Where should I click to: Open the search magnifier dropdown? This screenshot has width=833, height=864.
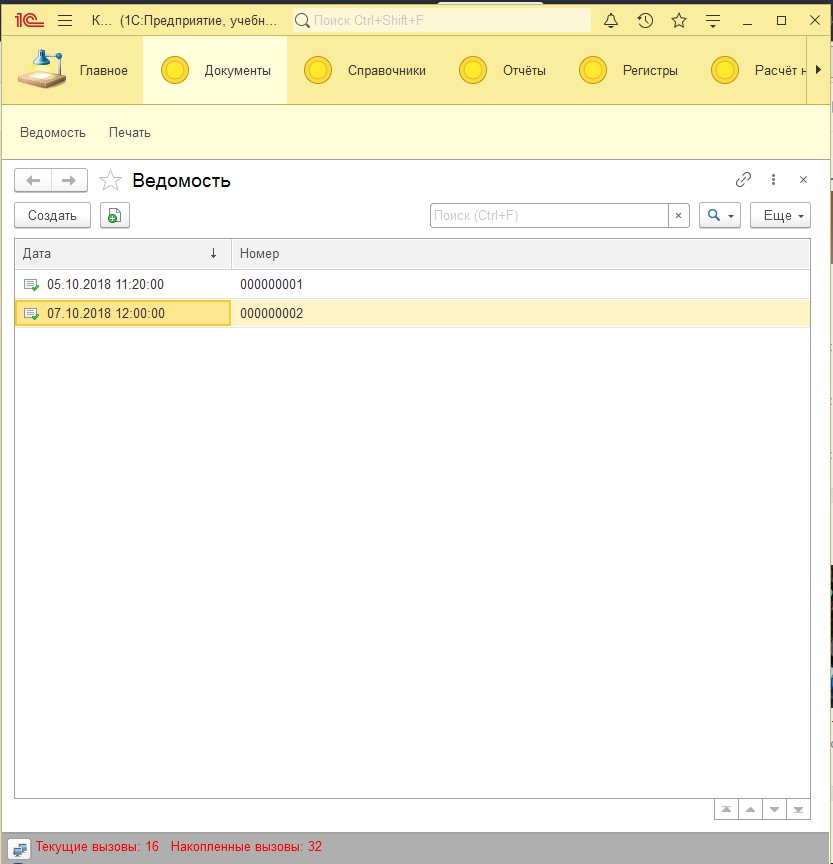pos(720,215)
